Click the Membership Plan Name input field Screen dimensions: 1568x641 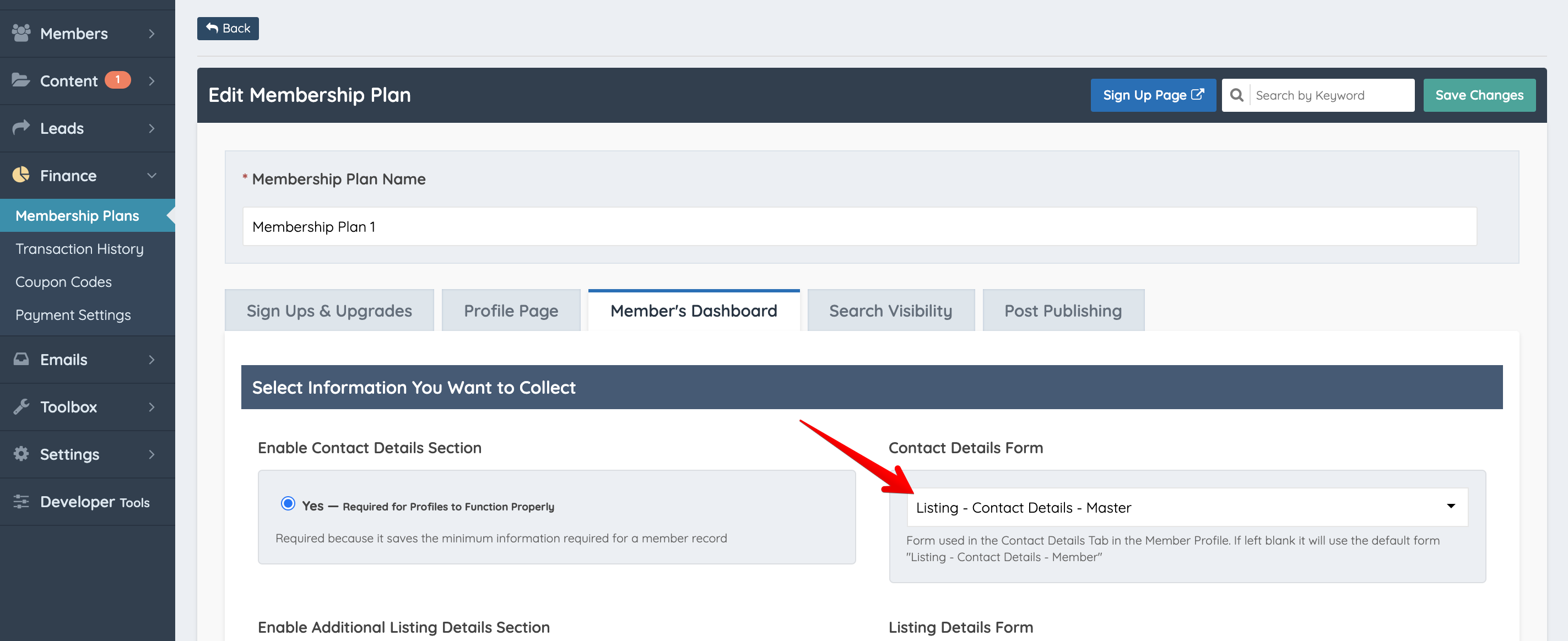[859, 226]
